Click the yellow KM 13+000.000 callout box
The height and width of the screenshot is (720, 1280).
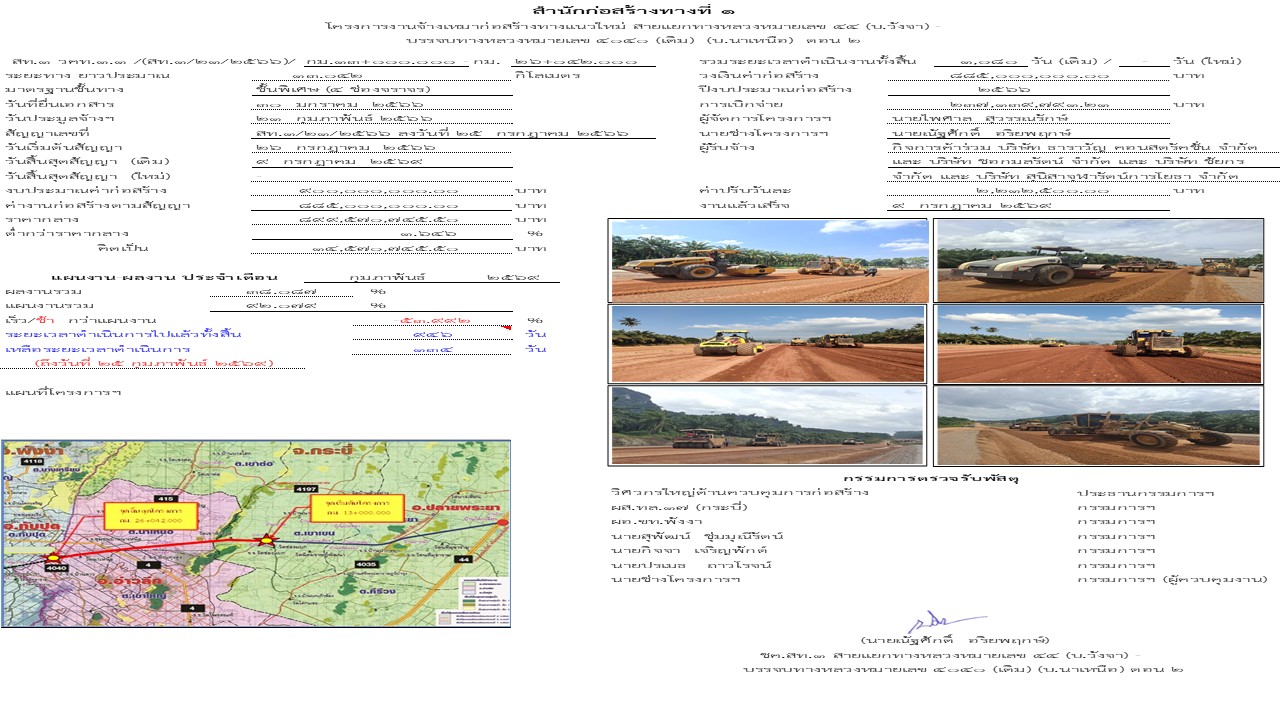(x=357, y=509)
